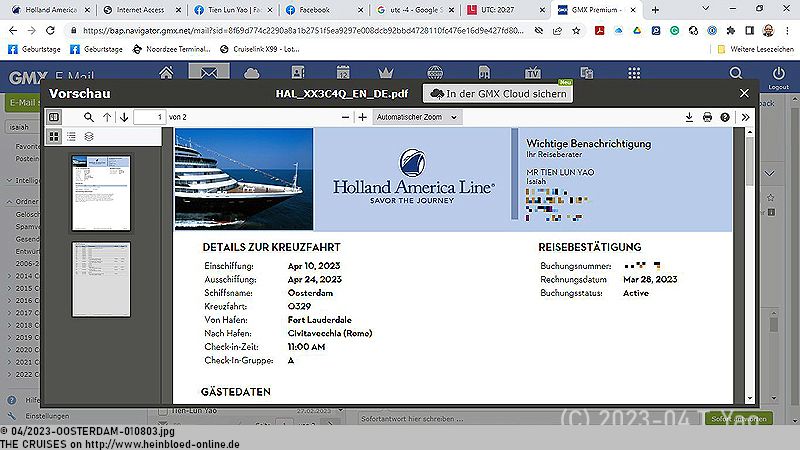800x450 pixels.
Task: Open GMX Cloud icon
Action: pos(252,73)
